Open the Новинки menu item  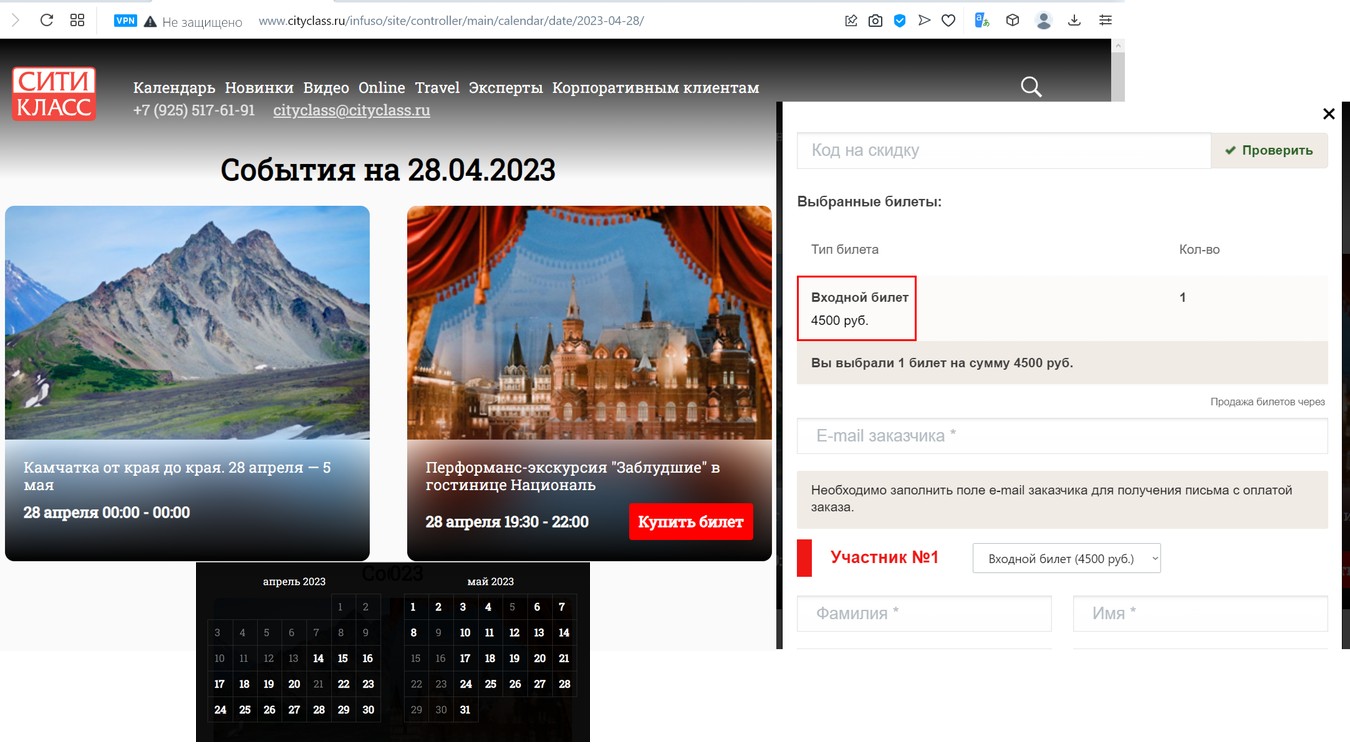click(259, 88)
